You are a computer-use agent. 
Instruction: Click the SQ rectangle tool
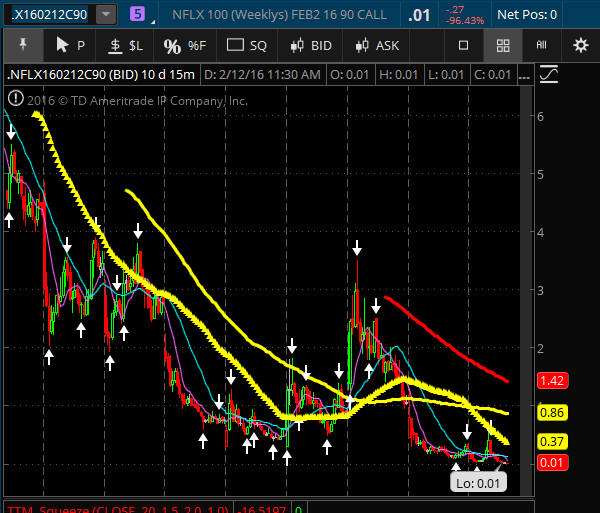pyautogui.click(x=247, y=45)
